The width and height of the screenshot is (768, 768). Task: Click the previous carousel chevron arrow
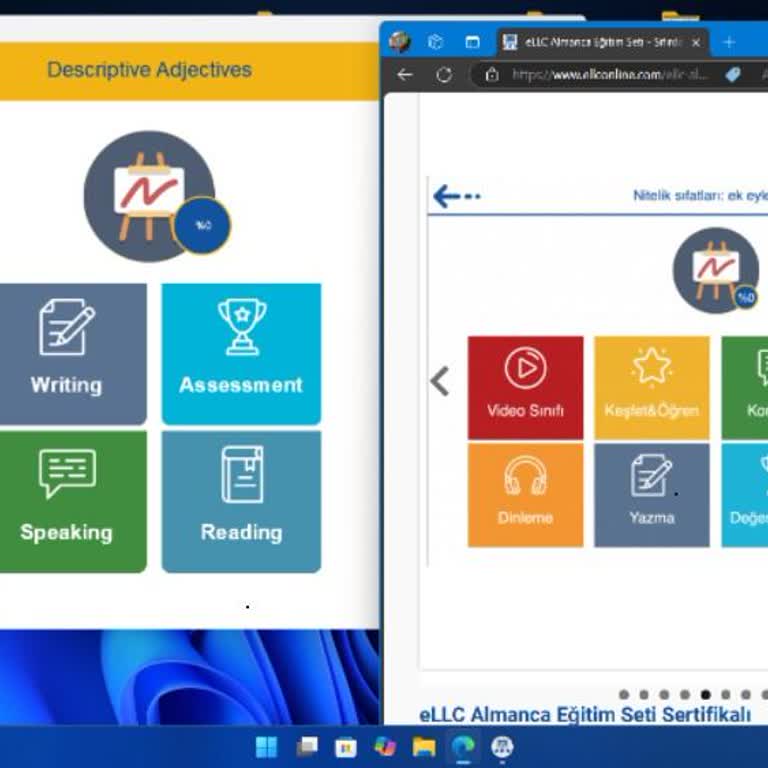coord(440,381)
